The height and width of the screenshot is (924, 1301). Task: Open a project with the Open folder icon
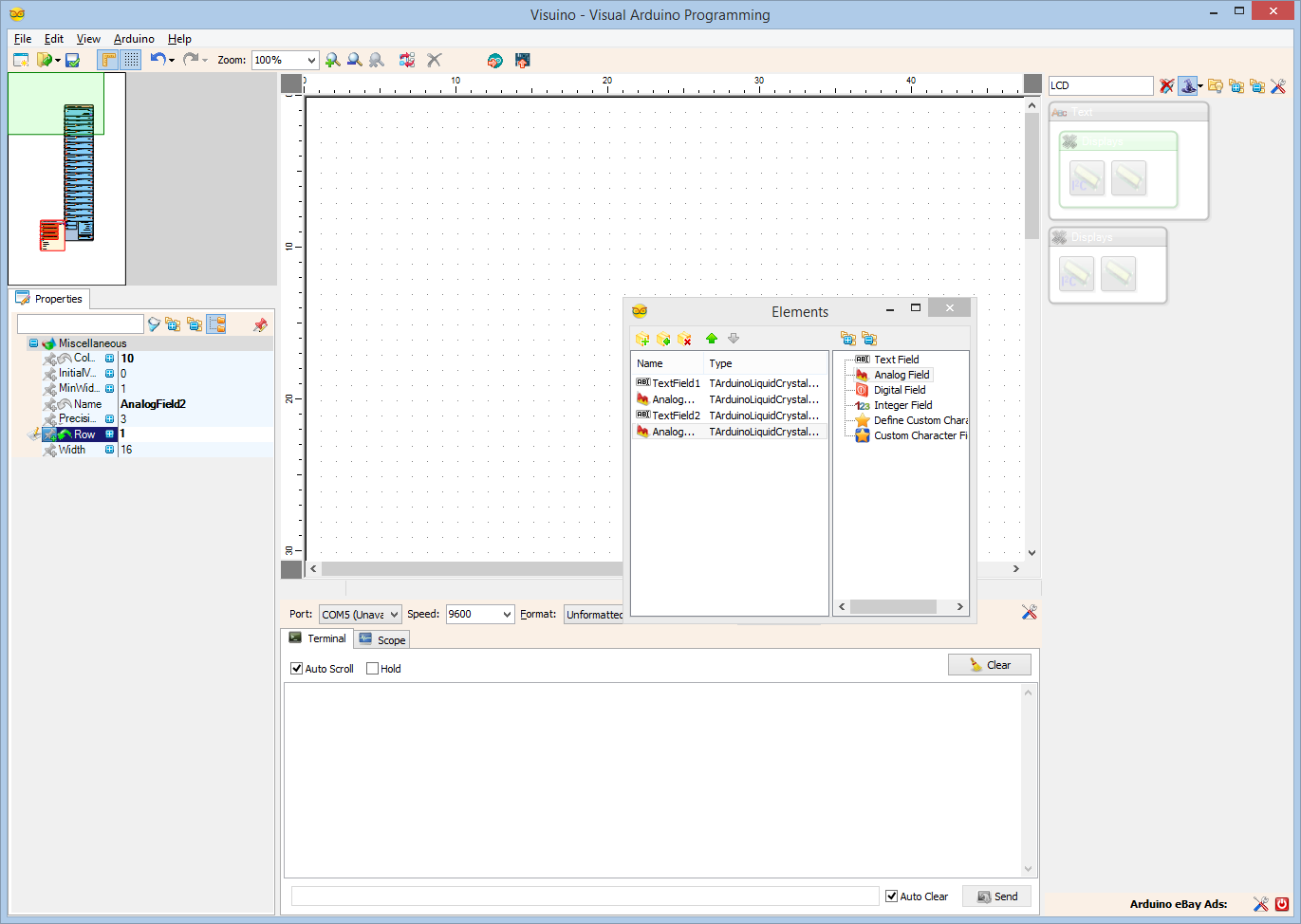(46, 60)
